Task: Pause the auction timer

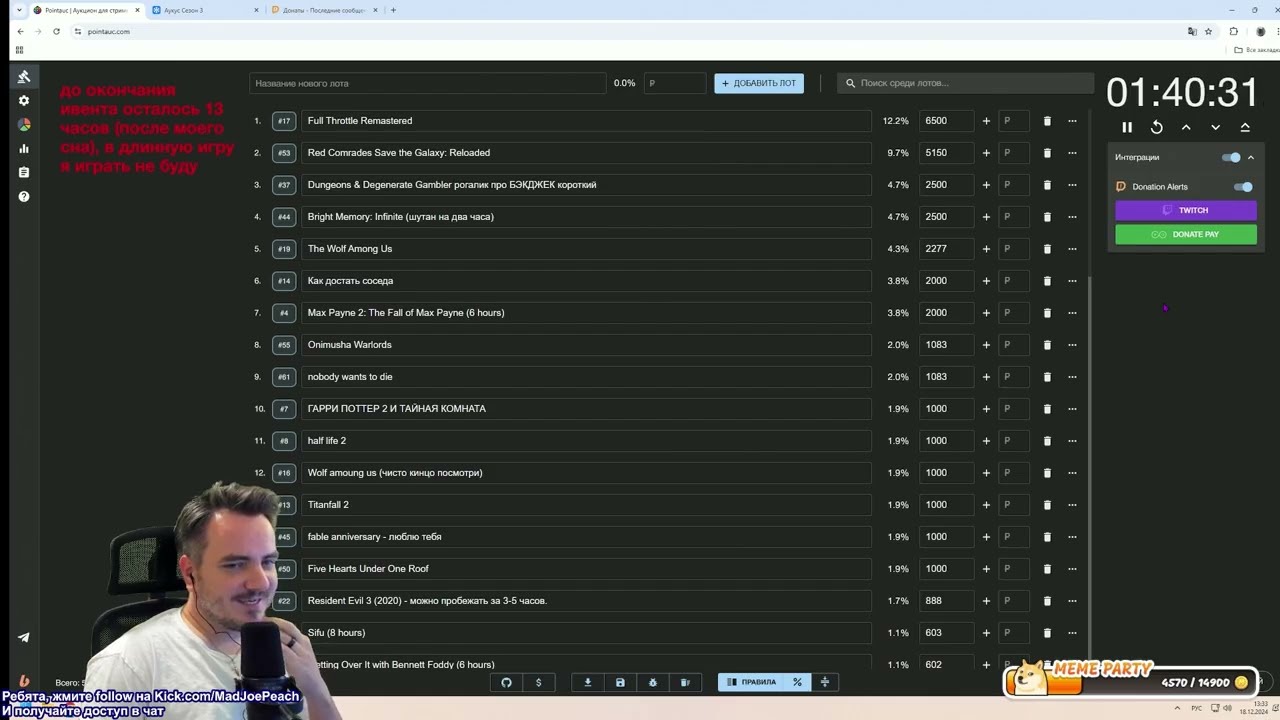Action: pos(1127,128)
